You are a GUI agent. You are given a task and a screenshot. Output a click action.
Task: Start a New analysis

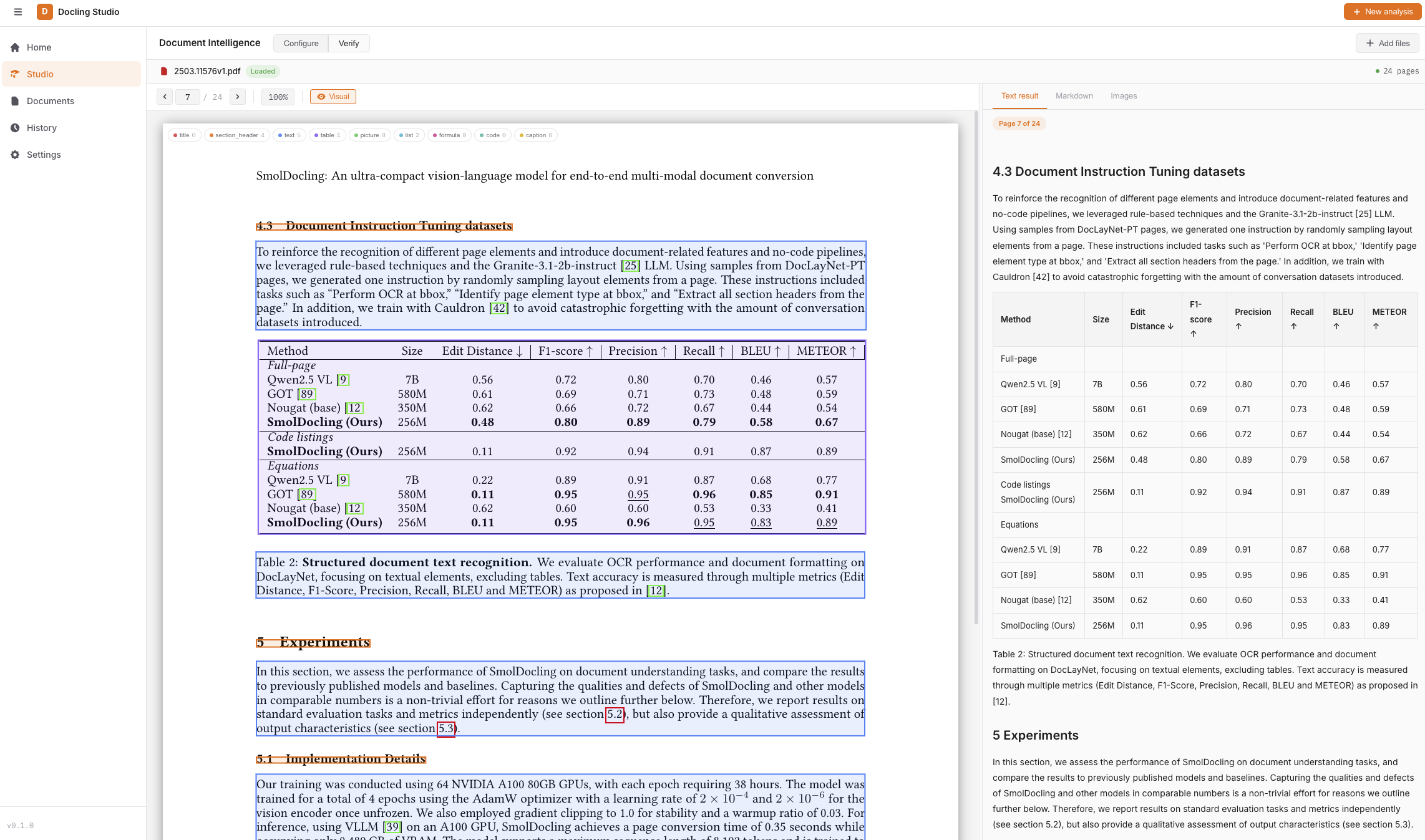pos(1383,12)
